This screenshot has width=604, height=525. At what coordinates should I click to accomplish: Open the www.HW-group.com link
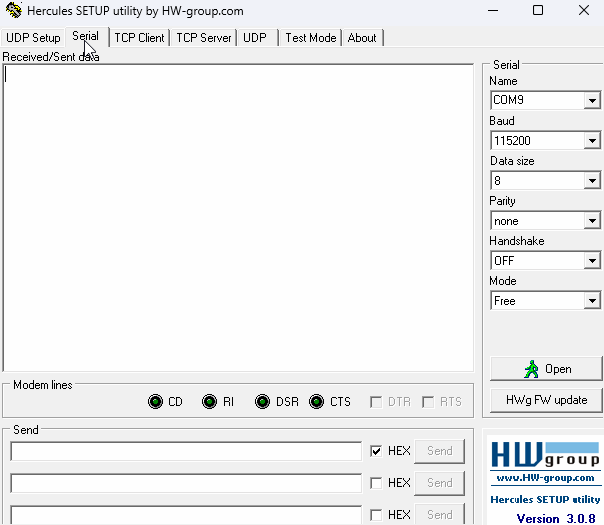(x=544, y=479)
